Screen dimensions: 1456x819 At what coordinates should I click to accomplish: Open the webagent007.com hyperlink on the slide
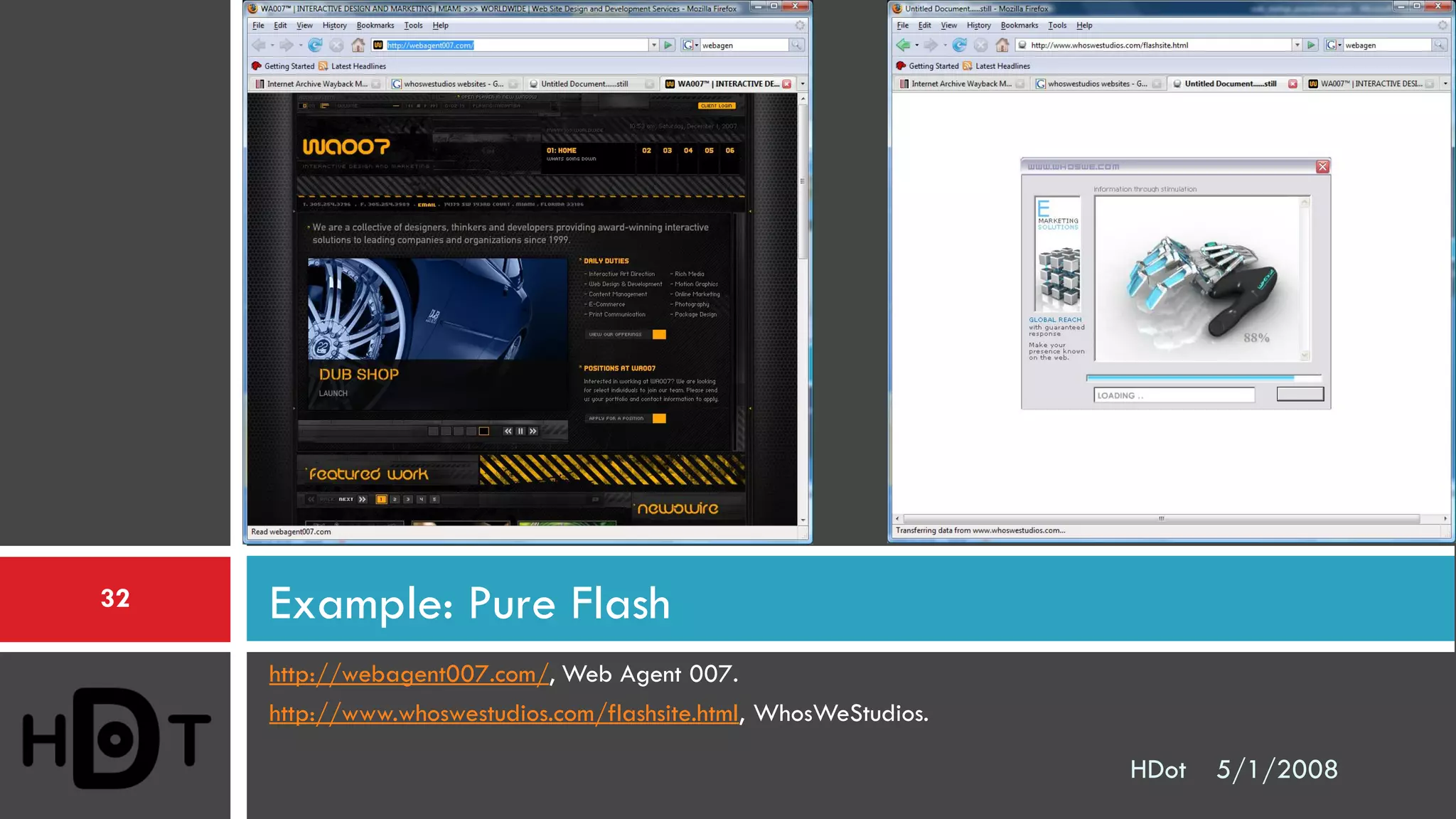tap(409, 673)
